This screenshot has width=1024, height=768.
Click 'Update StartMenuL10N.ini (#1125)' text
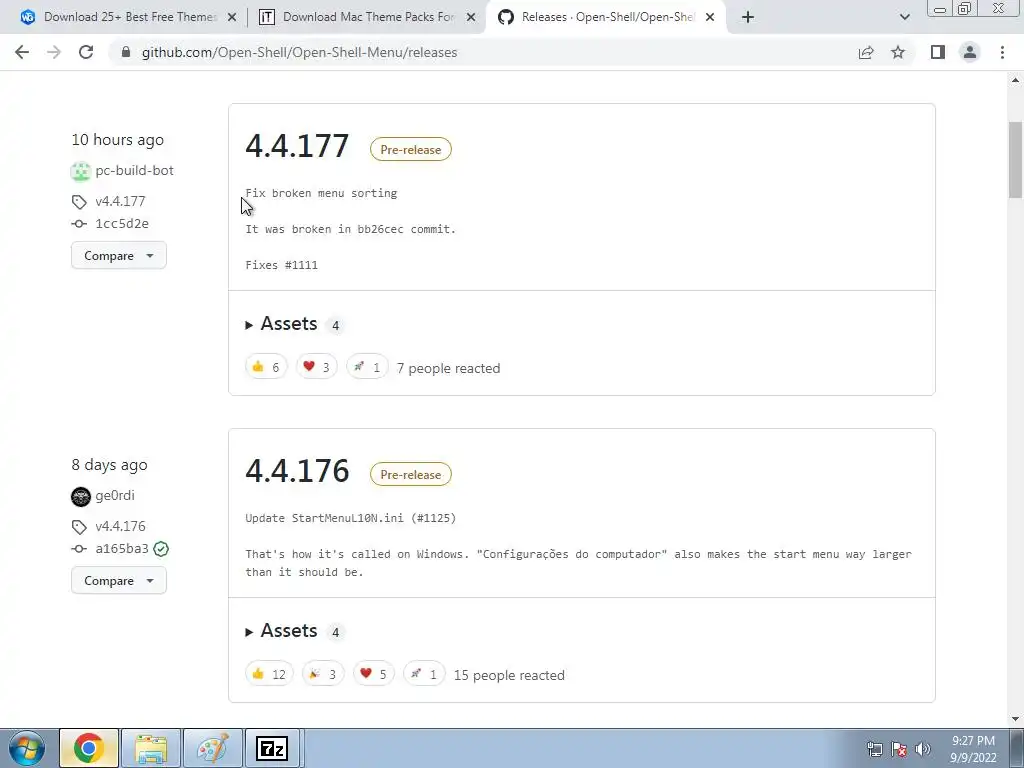351,519
